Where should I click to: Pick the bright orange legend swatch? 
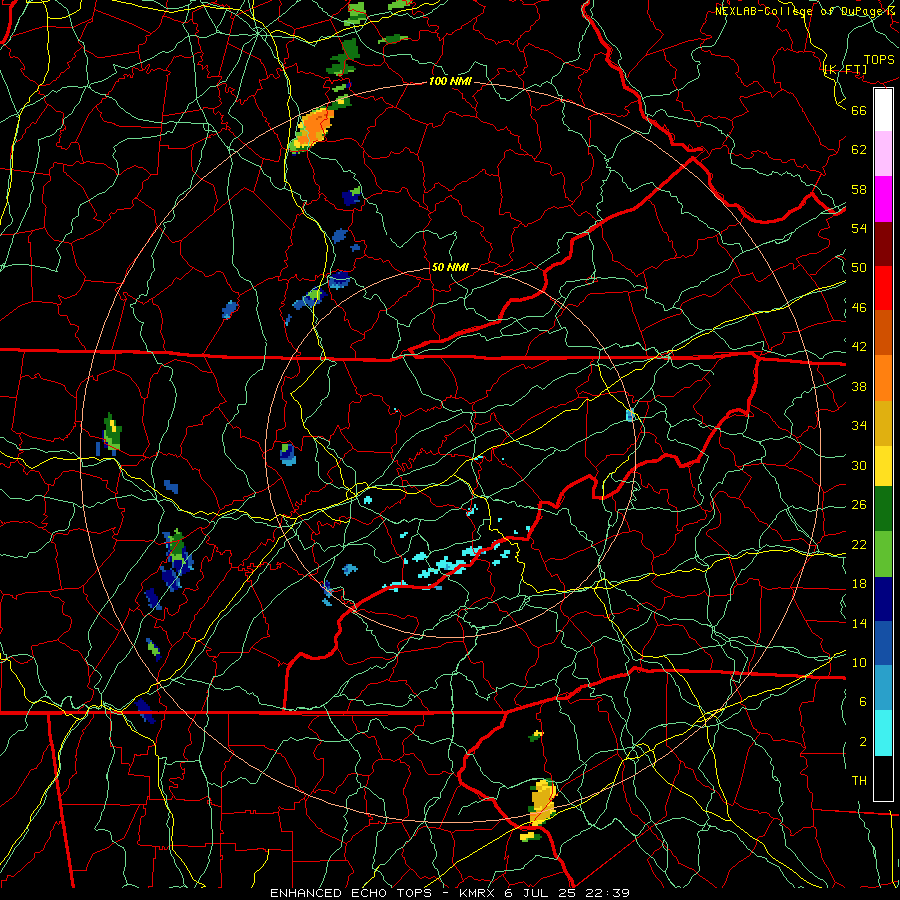tap(883, 378)
